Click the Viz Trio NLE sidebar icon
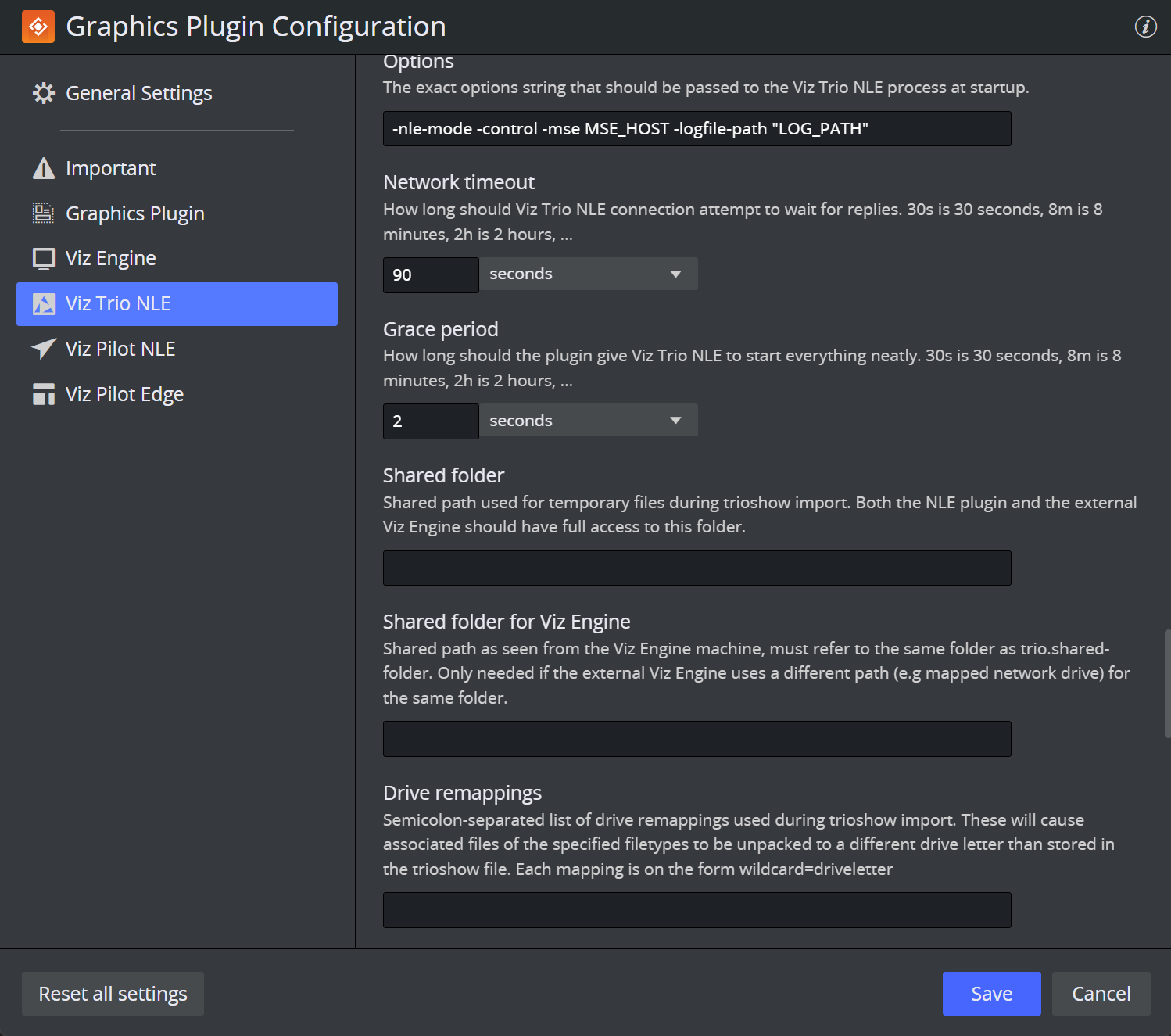This screenshot has width=1171, height=1036. pyautogui.click(x=44, y=304)
